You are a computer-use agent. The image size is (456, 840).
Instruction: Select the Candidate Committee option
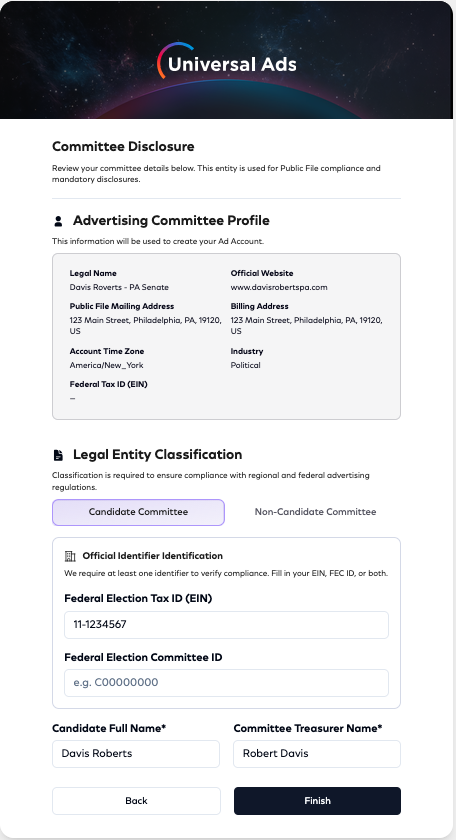point(138,512)
